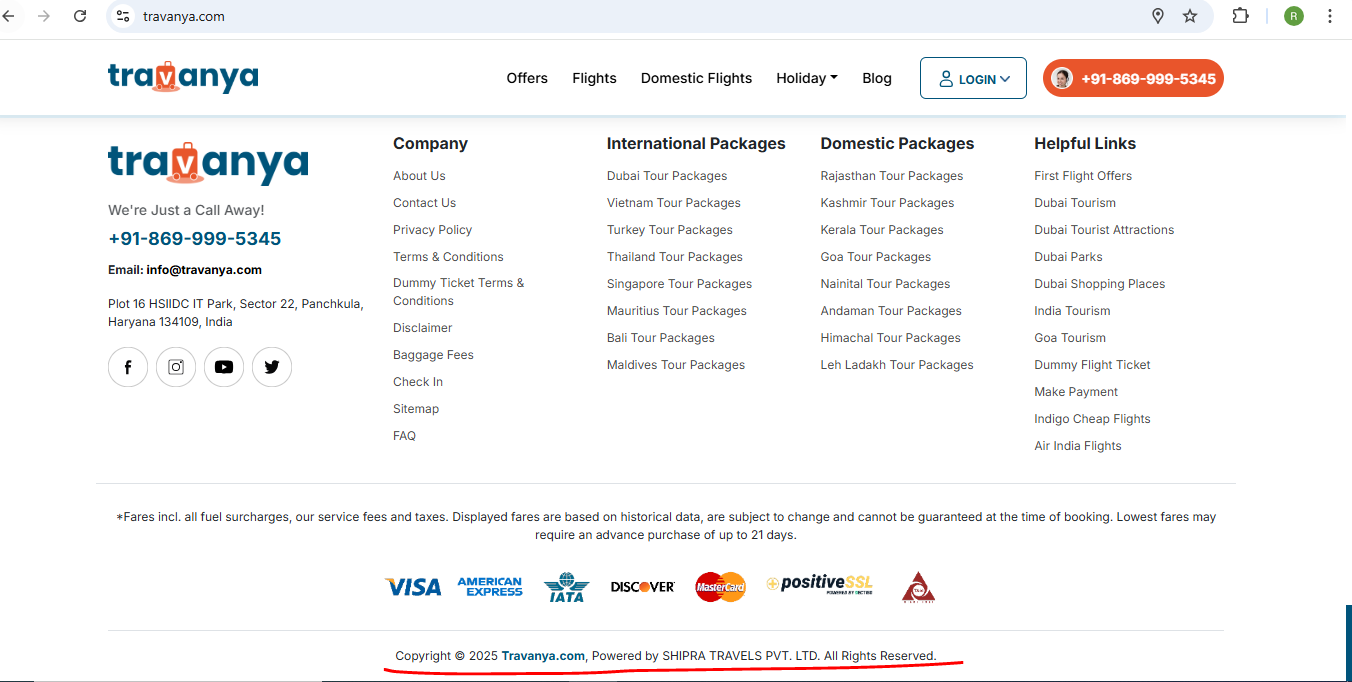This screenshot has height=682, width=1352.
Task: Open Indigo Cheap Flights link
Action: [1092, 419]
